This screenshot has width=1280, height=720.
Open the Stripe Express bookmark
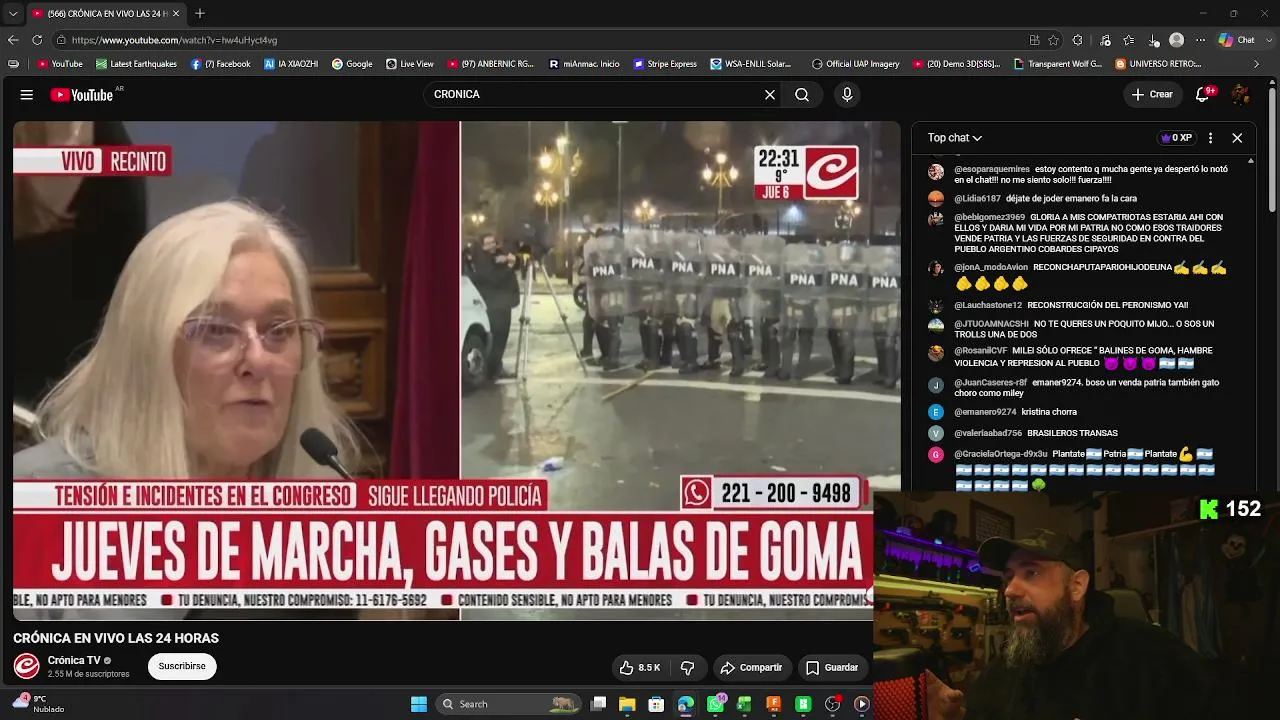(665, 64)
